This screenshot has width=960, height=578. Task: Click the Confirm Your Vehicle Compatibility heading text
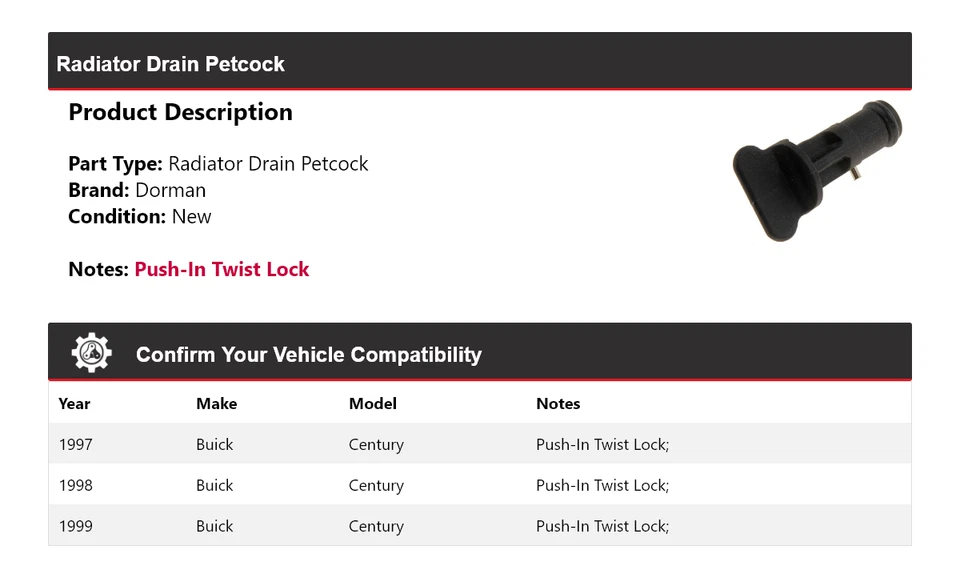(308, 355)
